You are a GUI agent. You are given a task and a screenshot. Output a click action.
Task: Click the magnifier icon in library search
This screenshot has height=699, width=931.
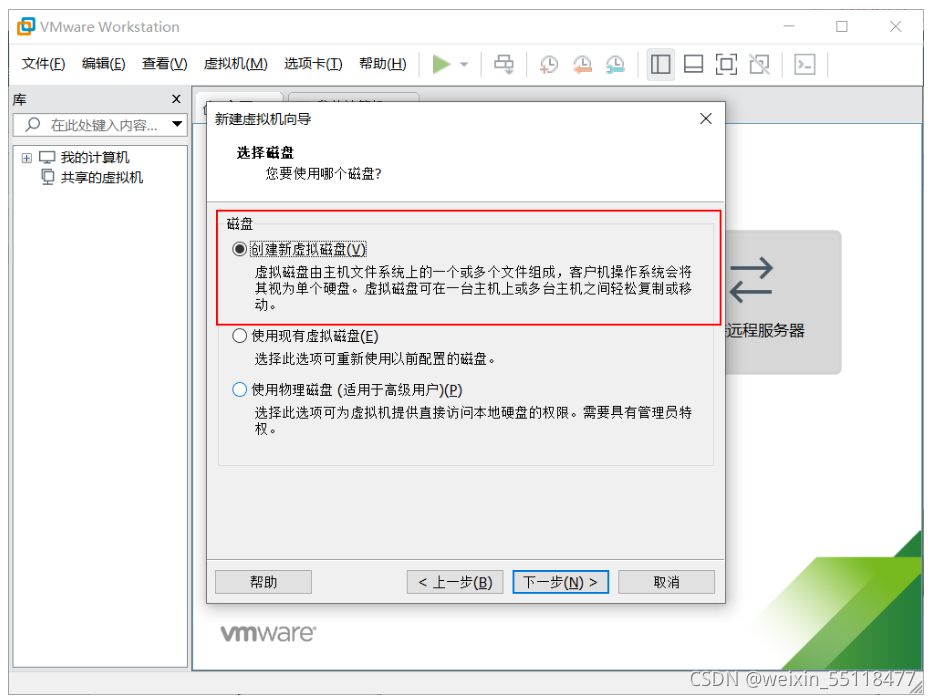(x=33, y=124)
